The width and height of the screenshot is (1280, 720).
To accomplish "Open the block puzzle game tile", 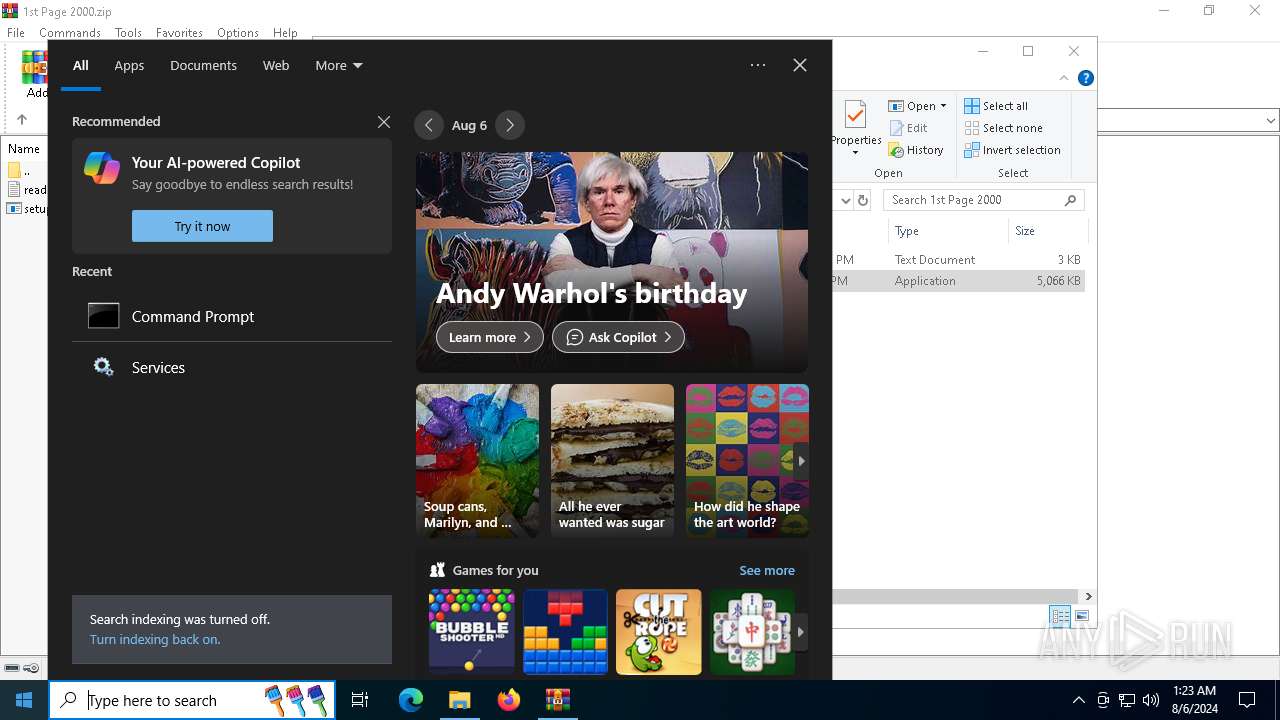I will coord(565,631).
